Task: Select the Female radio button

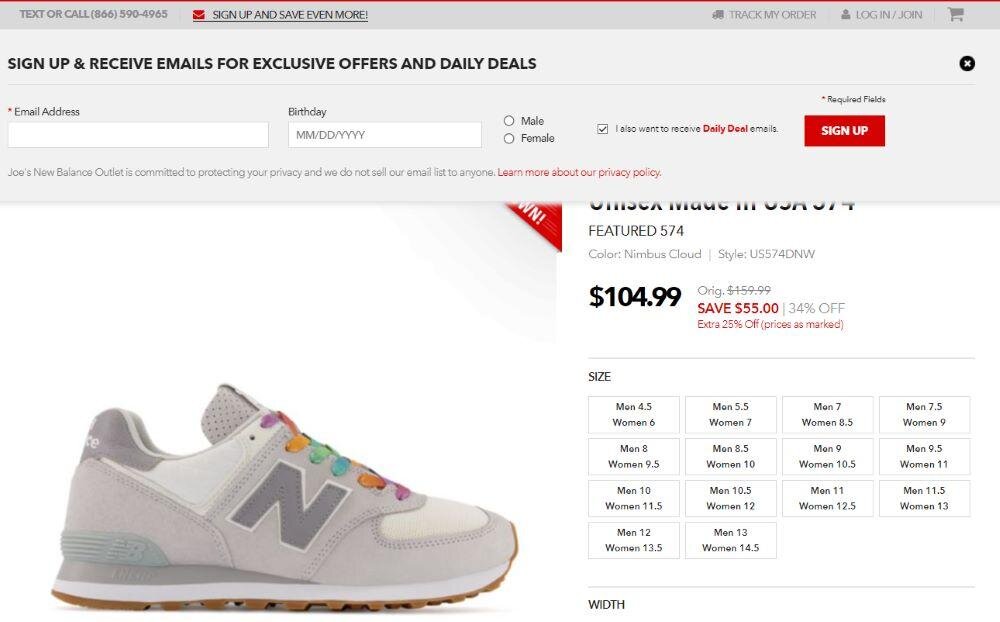Action: (x=509, y=139)
